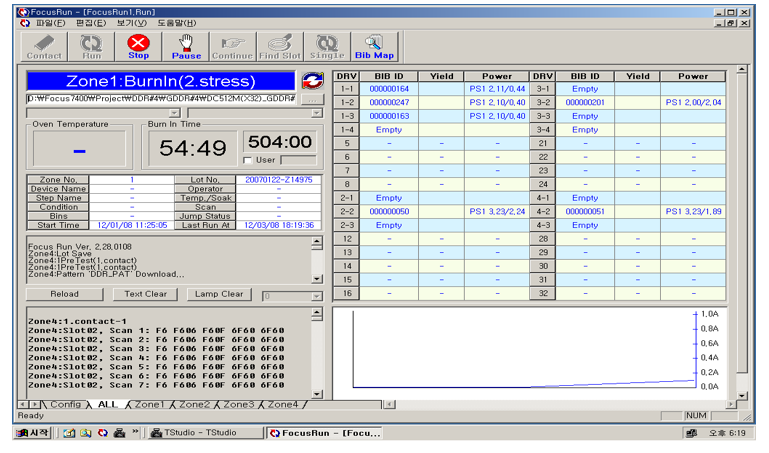Click the Yield column header on left table
Image resolution: width=769 pixels, height=453 pixels.
click(x=441, y=76)
